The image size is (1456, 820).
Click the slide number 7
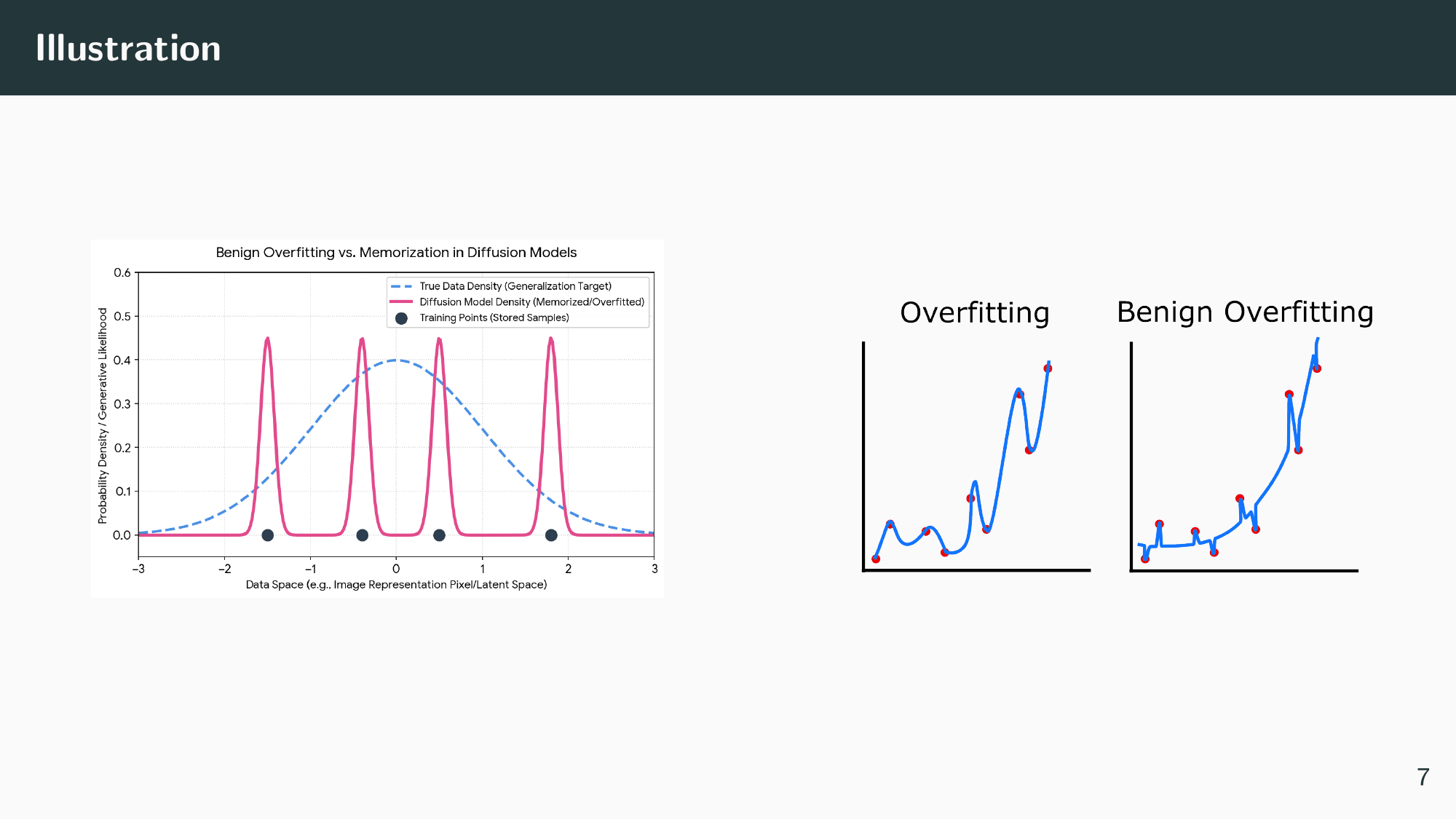1423,777
